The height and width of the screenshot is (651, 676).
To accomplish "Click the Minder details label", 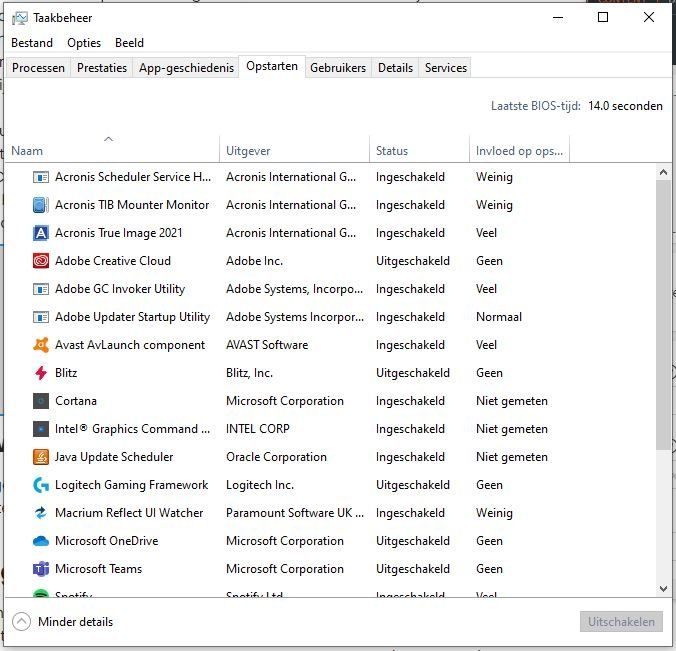I will pyautogui.click(x=75, y=622).
